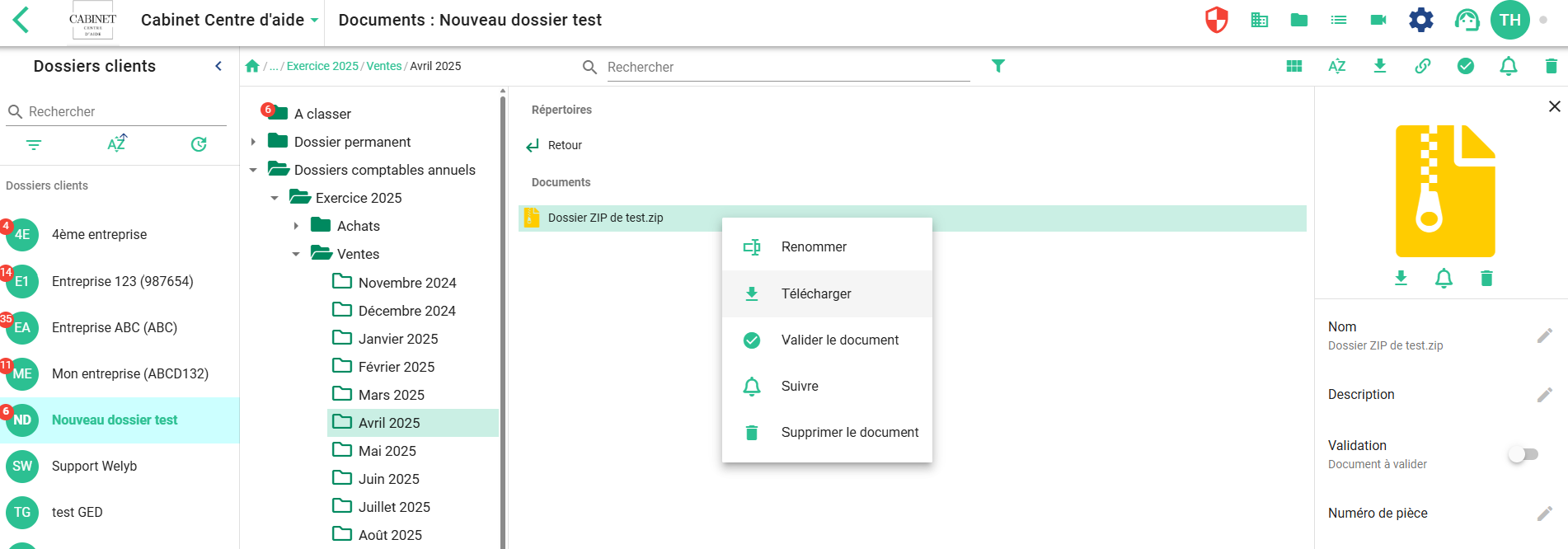The image size is (1568, 549).
Task: Open client list filter icon
Action: [x=34, y=145]
